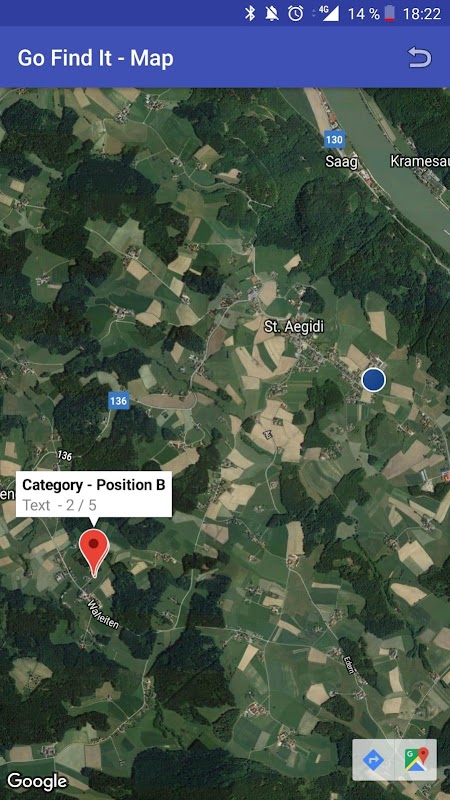Tap the 18:22 clock in status bar
This screenshot has width=450, height=800.
[x=421, y=14]
